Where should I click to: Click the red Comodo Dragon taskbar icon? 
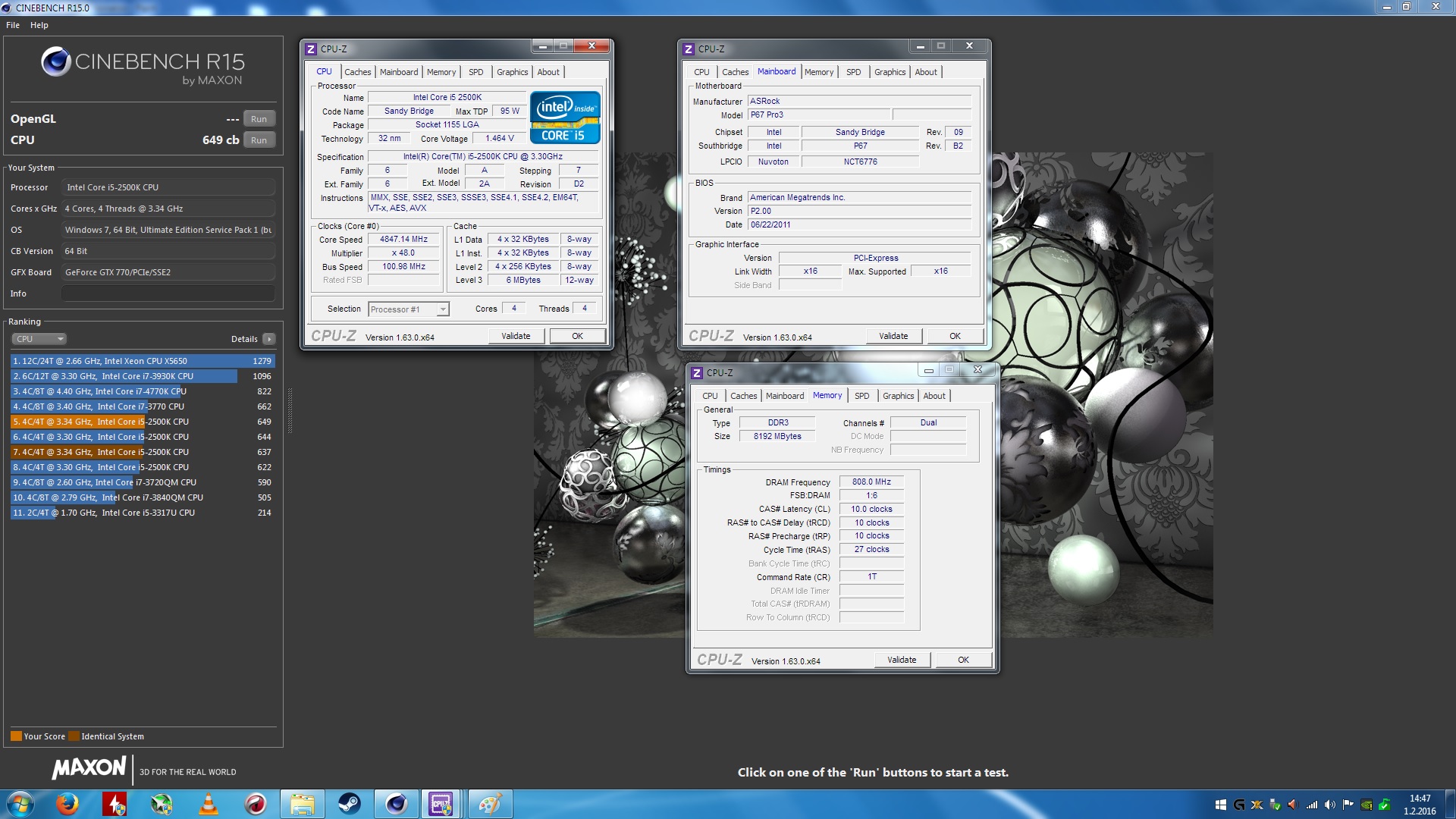pos(256,804)
